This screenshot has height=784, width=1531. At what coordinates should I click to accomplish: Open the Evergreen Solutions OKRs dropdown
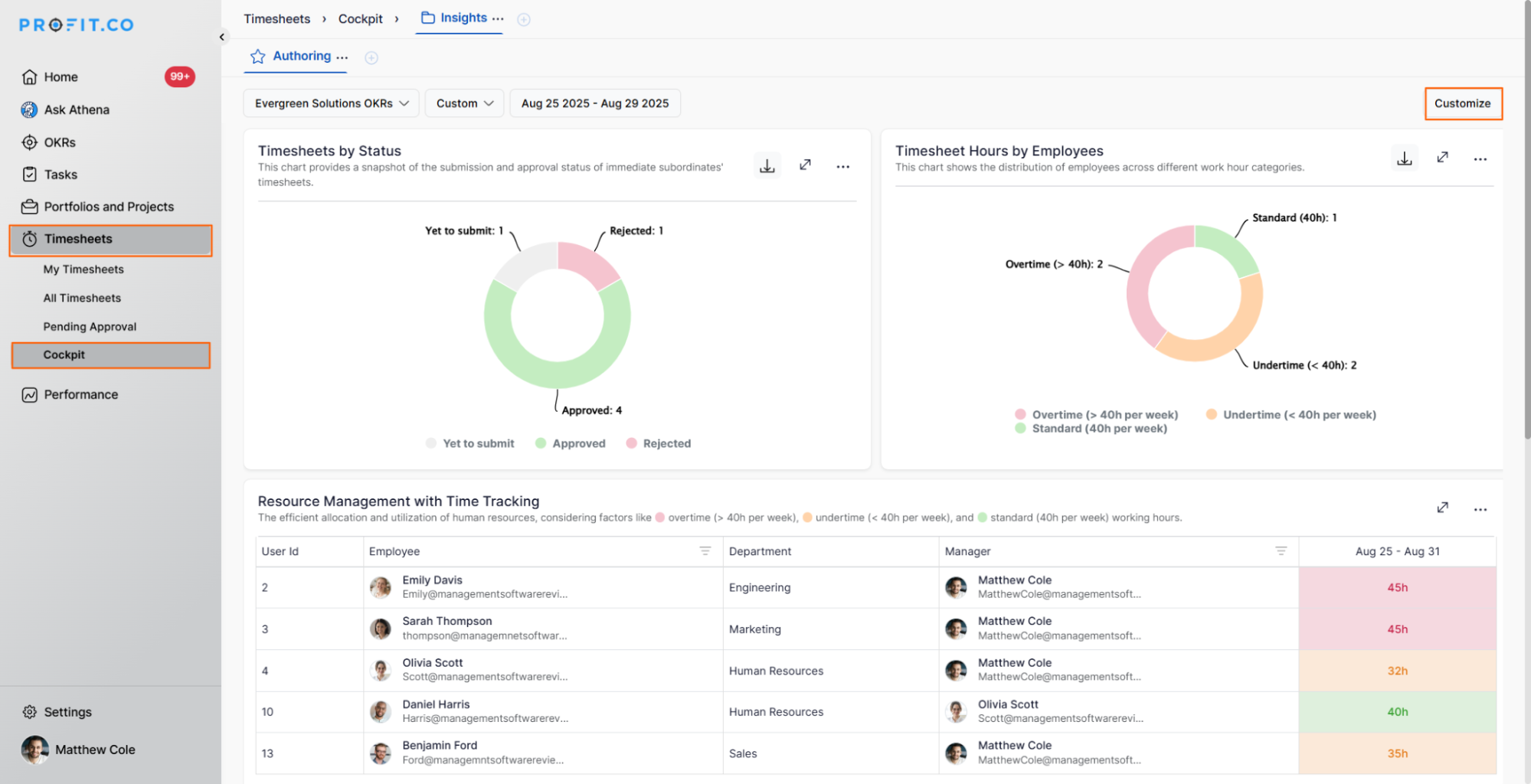[x=331, y=103]
